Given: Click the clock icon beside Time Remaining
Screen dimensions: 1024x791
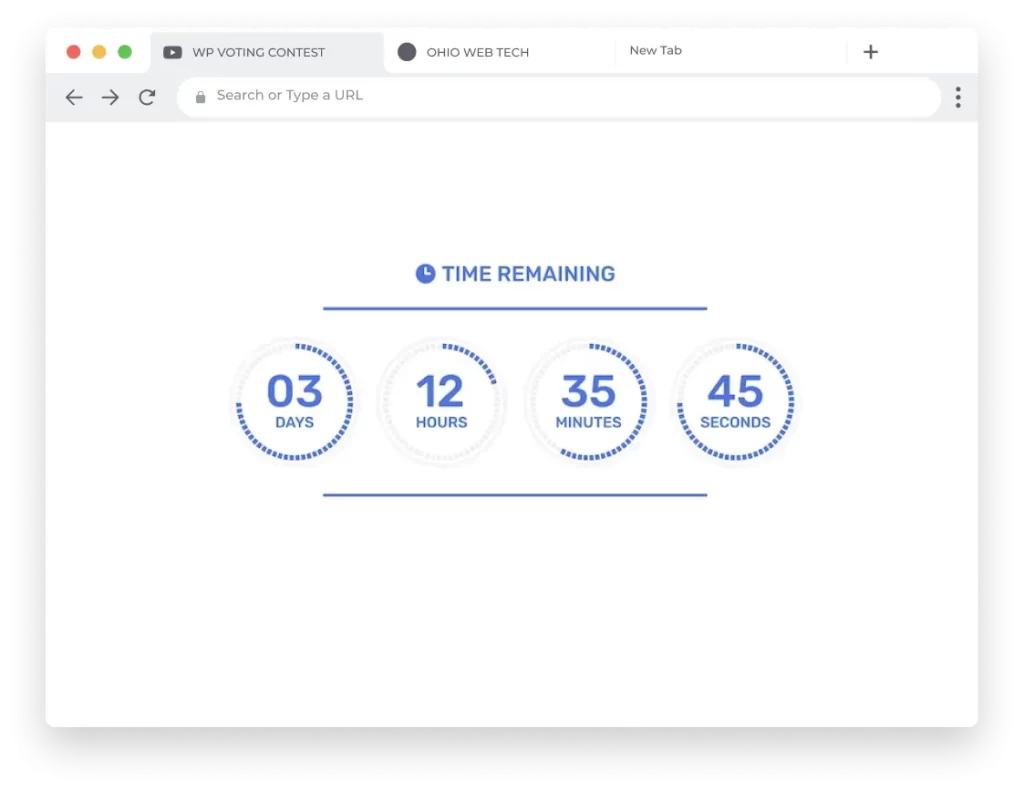Looking at the screenshot, I should (x=425, y=274).
